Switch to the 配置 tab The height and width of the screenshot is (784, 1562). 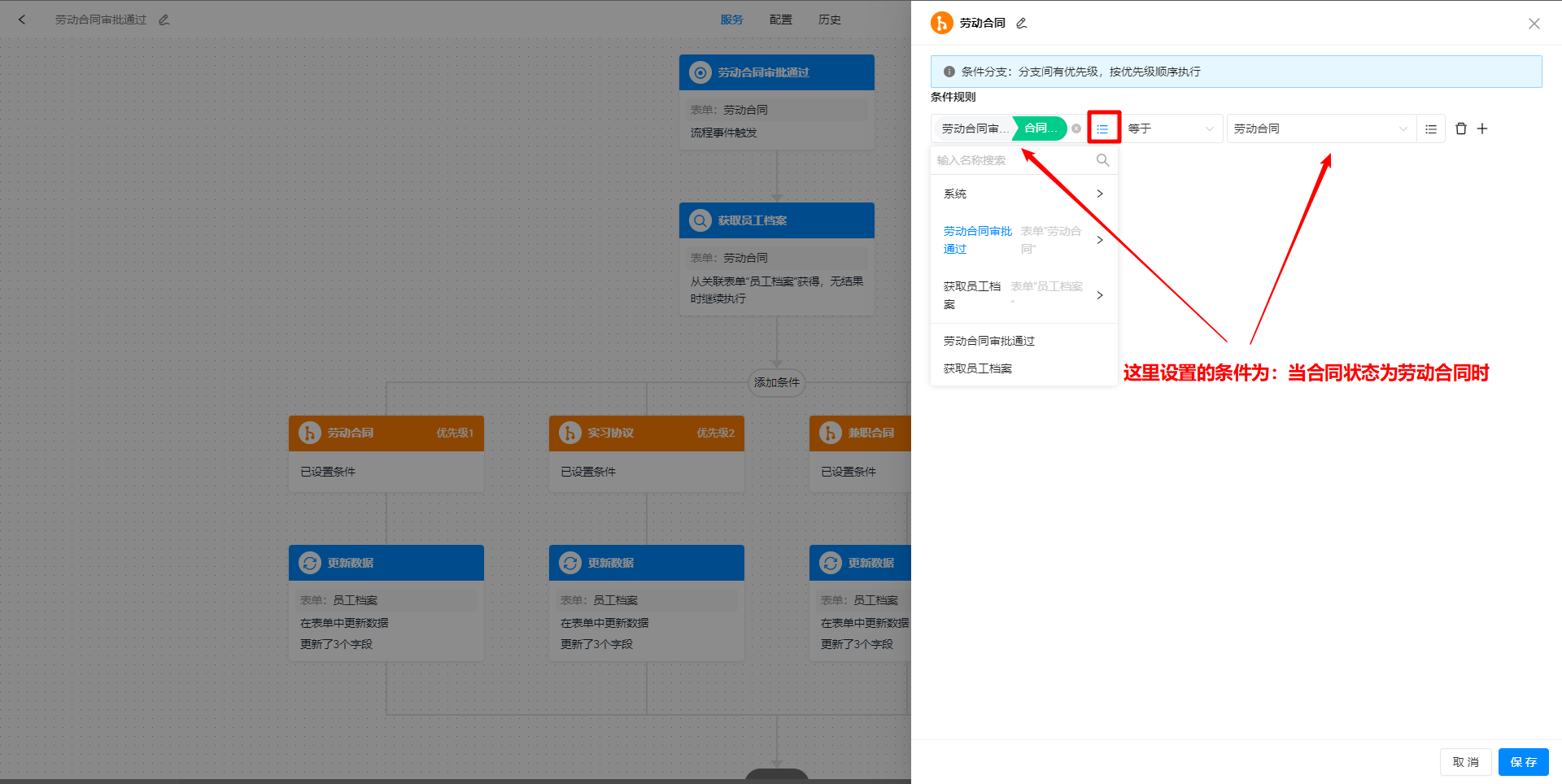point(780,19)
